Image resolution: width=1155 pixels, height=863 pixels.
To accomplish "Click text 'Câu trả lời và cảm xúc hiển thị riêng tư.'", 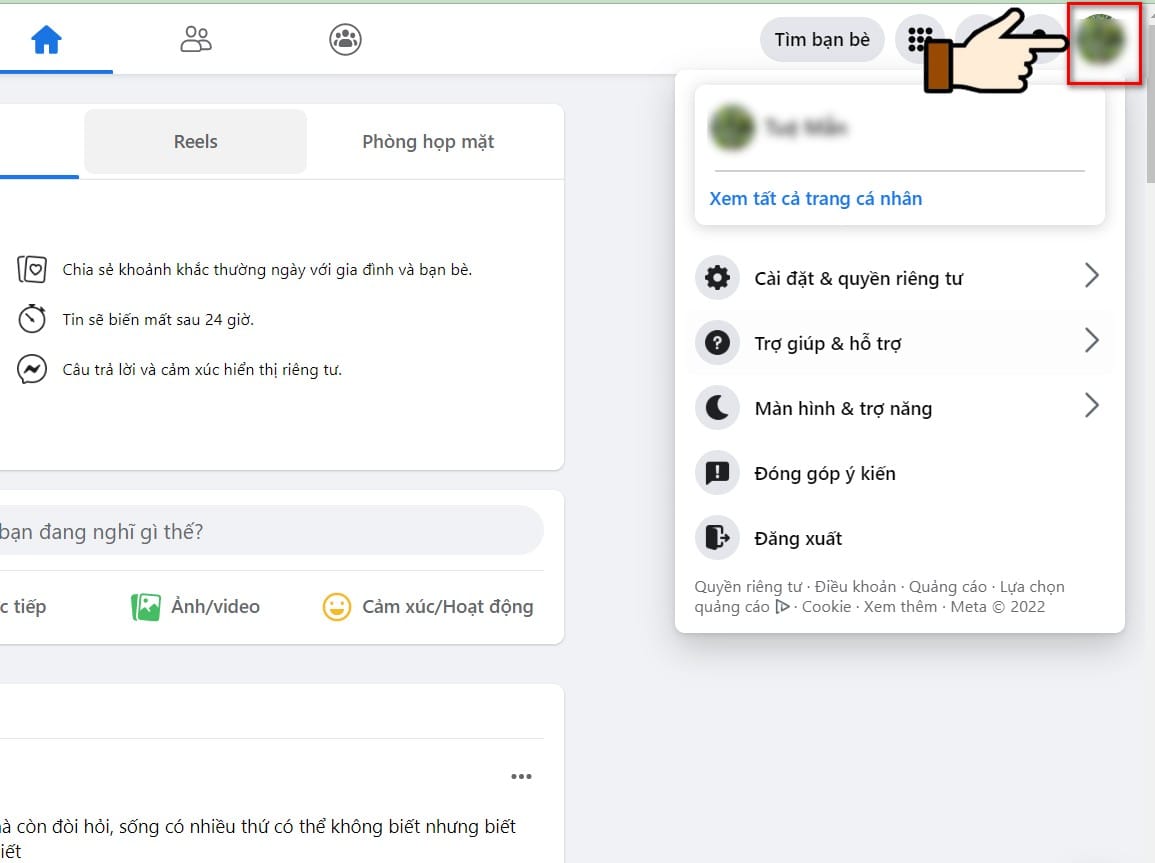I will 202,370.
